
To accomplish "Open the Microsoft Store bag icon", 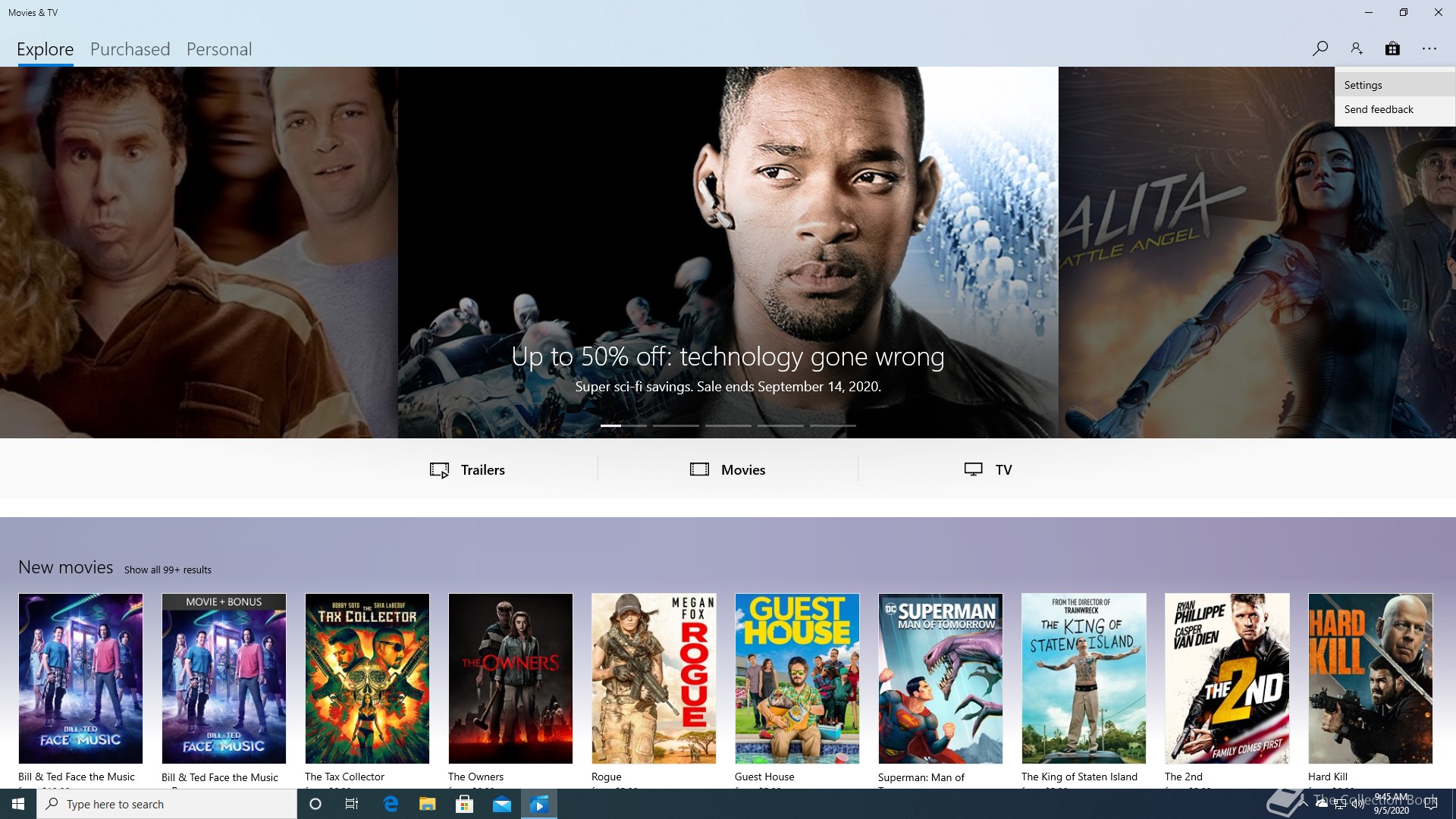I will coord(1392,49).
